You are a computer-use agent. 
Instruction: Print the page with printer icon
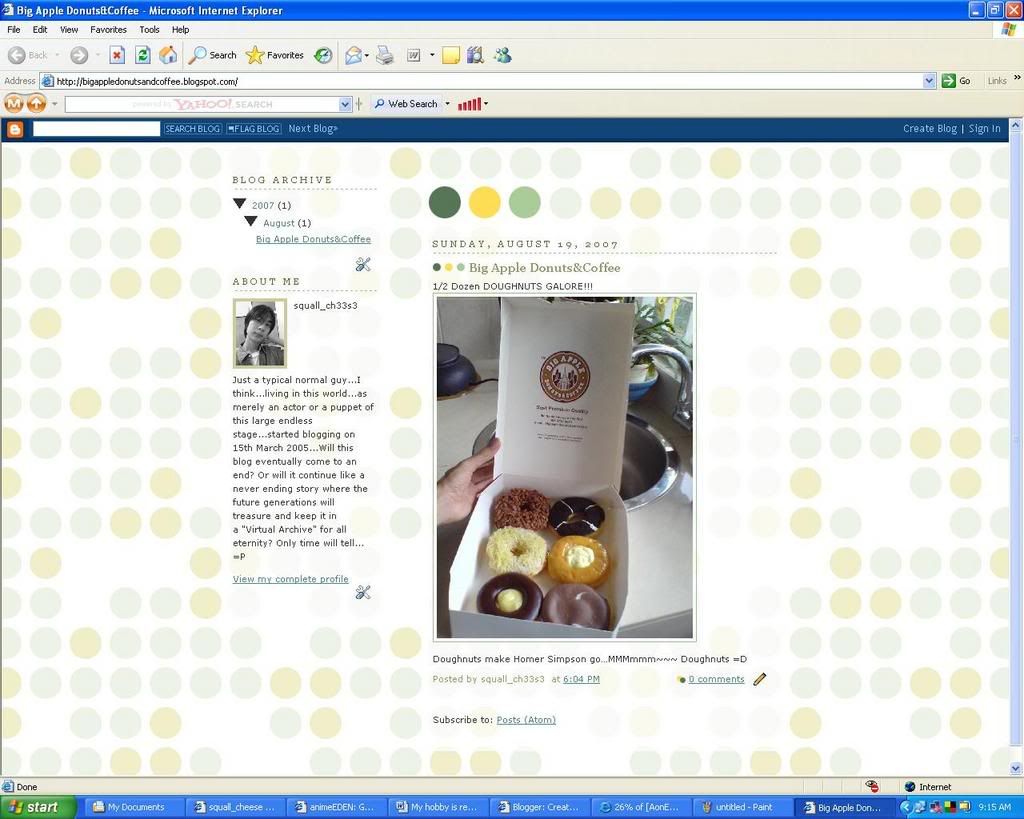pos(385,56)
